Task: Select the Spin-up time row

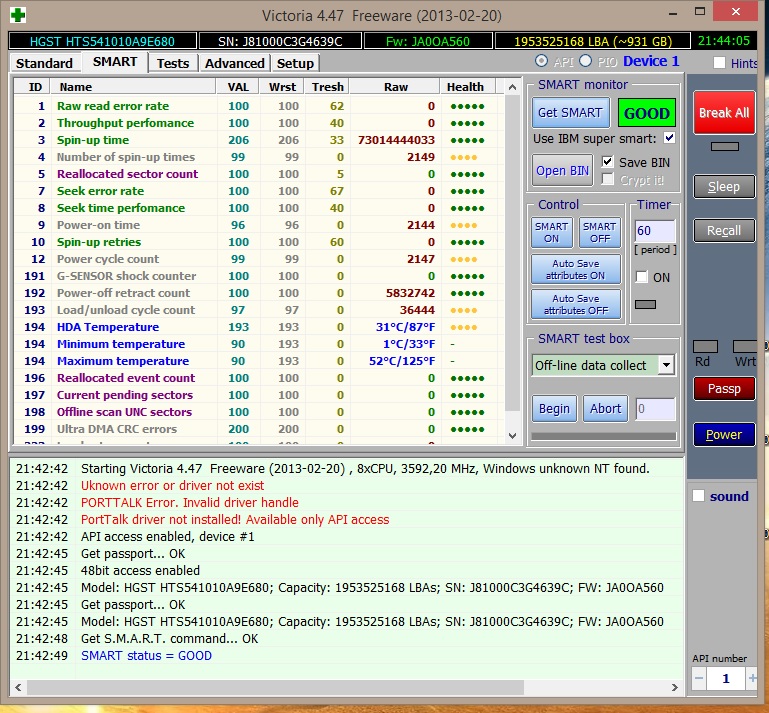Action: point(259,140)
